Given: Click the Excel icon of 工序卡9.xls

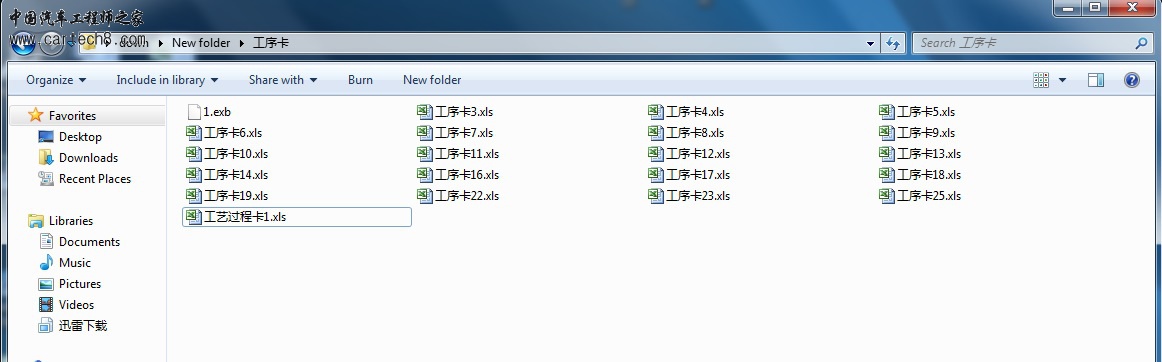Looking at the screenshot, I should pyautogui.click(x=887, y=133).
